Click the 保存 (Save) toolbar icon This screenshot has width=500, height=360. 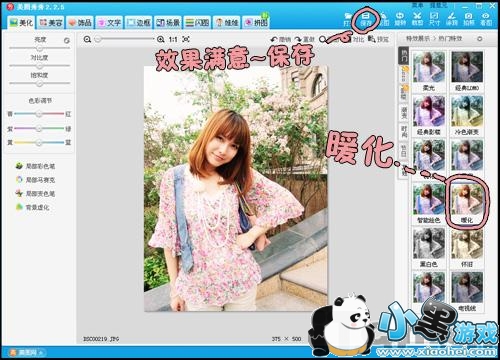tap(366, 19)
